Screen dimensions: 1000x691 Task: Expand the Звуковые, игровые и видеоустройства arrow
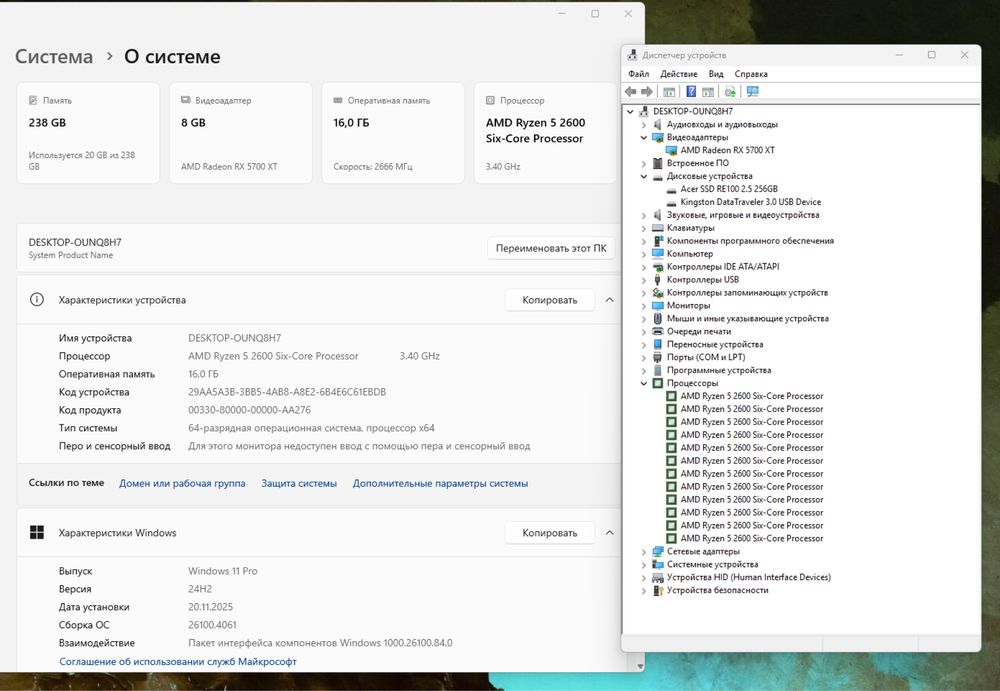pos(643,215)
